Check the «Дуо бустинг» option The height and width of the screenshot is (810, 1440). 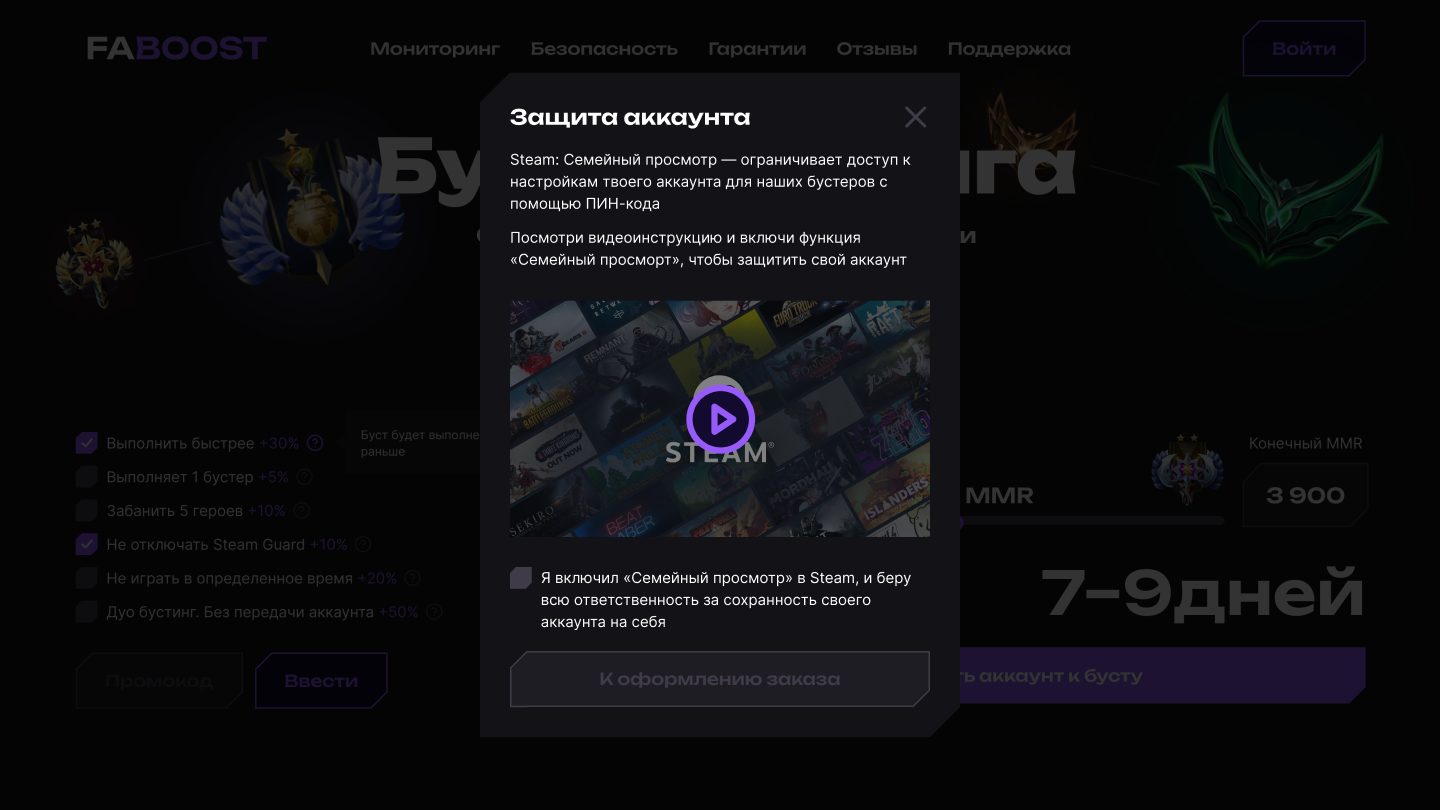(x=87, y=612)
